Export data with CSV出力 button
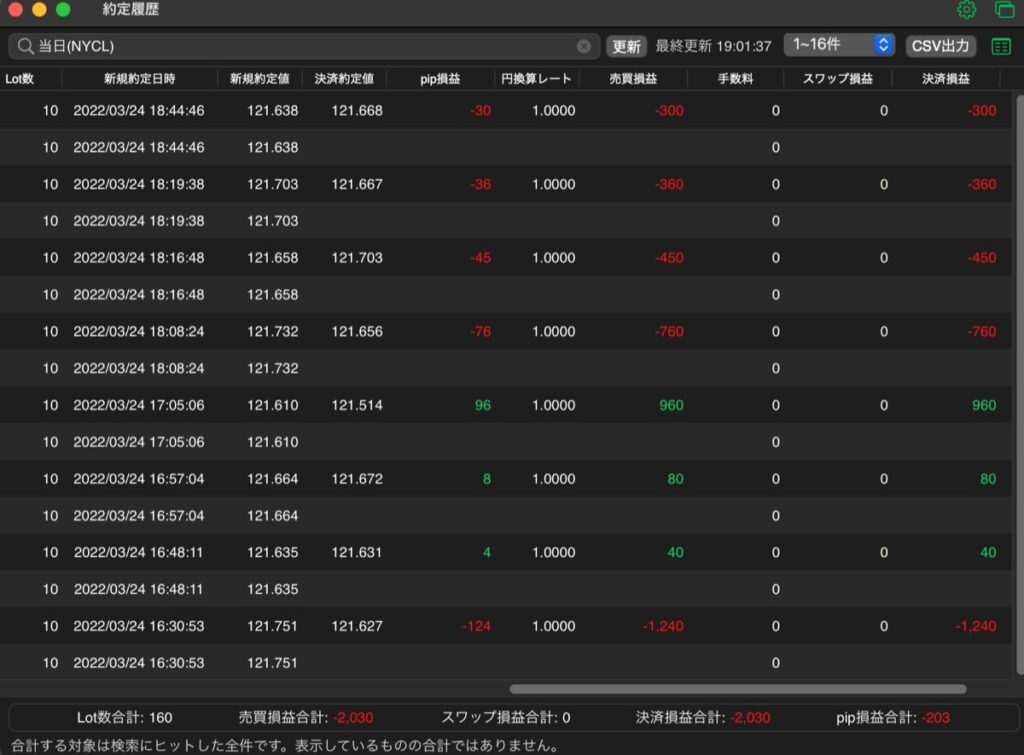Viewport: 1024px width, 755px height. 940,46
